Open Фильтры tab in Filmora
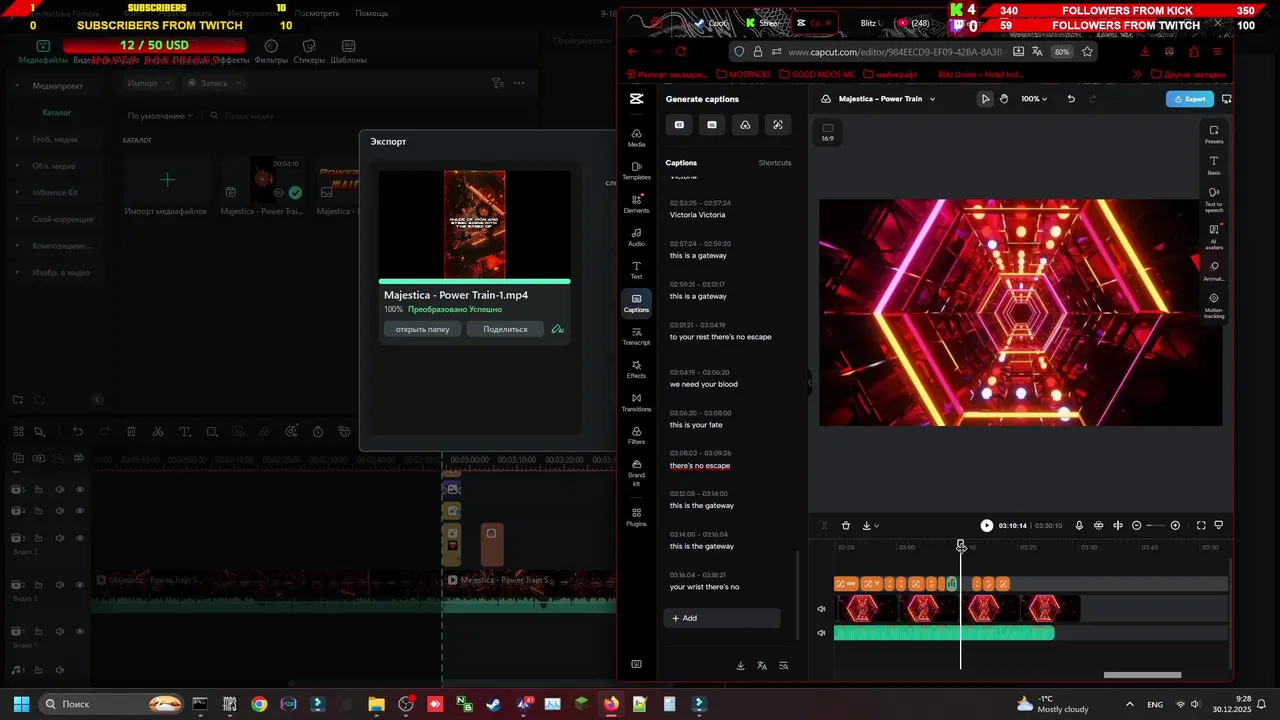Screen dimensions: 1280x720 pos(271,52)
